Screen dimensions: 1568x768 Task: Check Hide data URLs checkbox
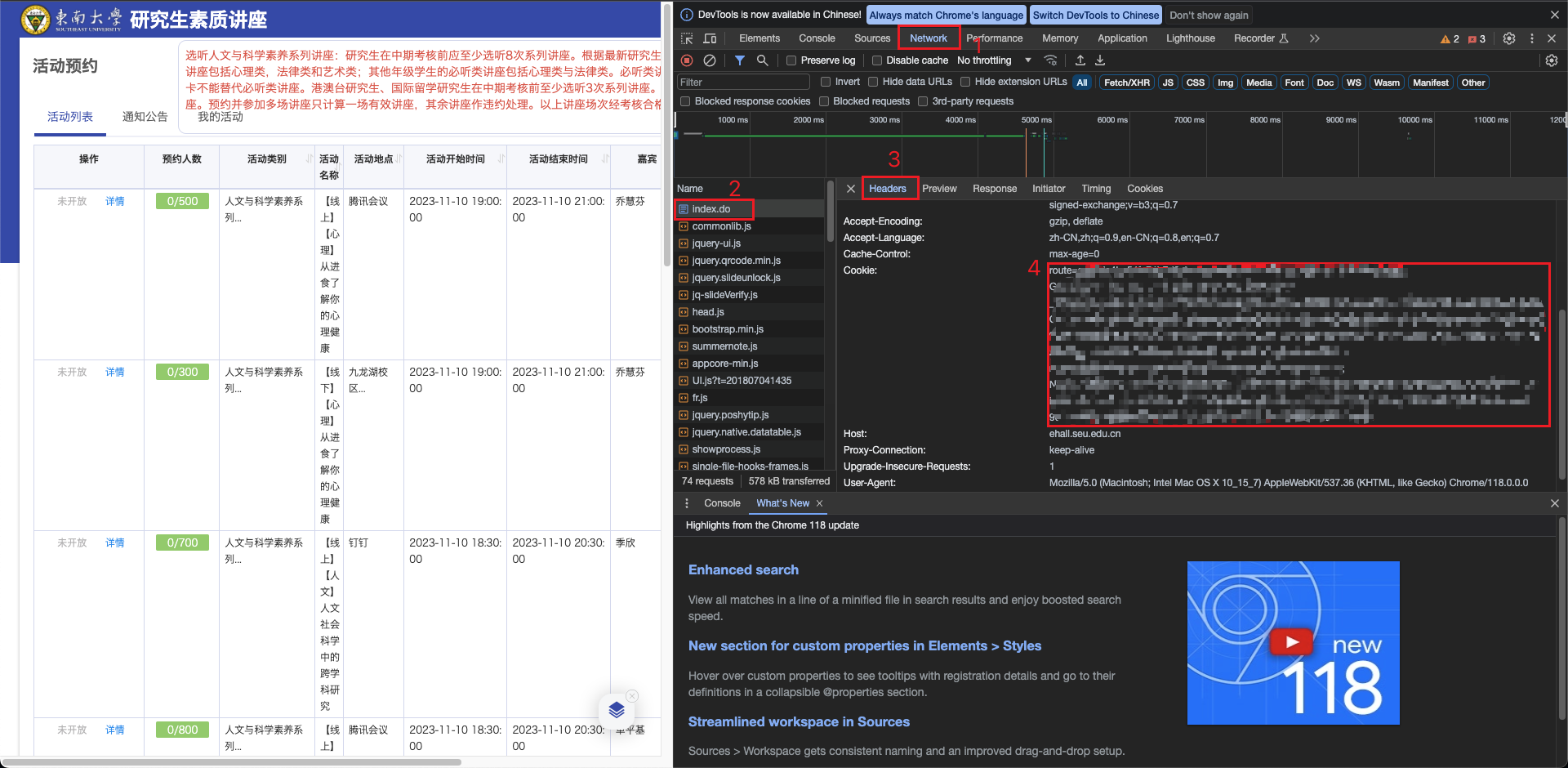pos(873,82)
